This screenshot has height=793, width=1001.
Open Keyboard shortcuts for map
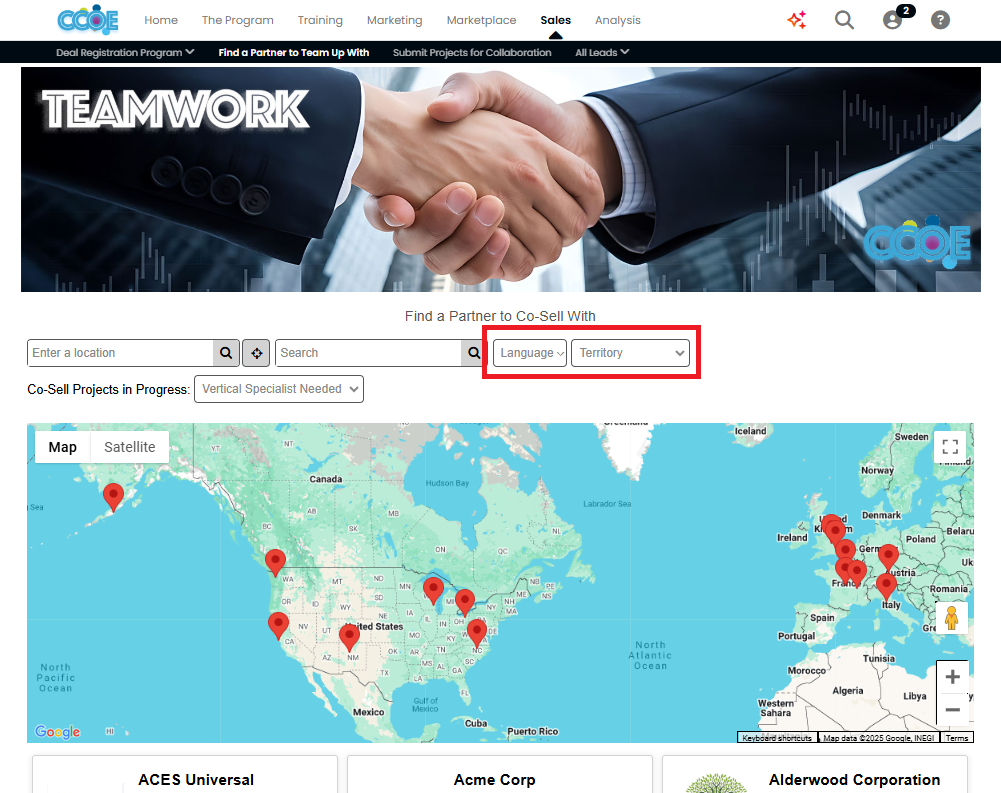[x=777, y=737]
